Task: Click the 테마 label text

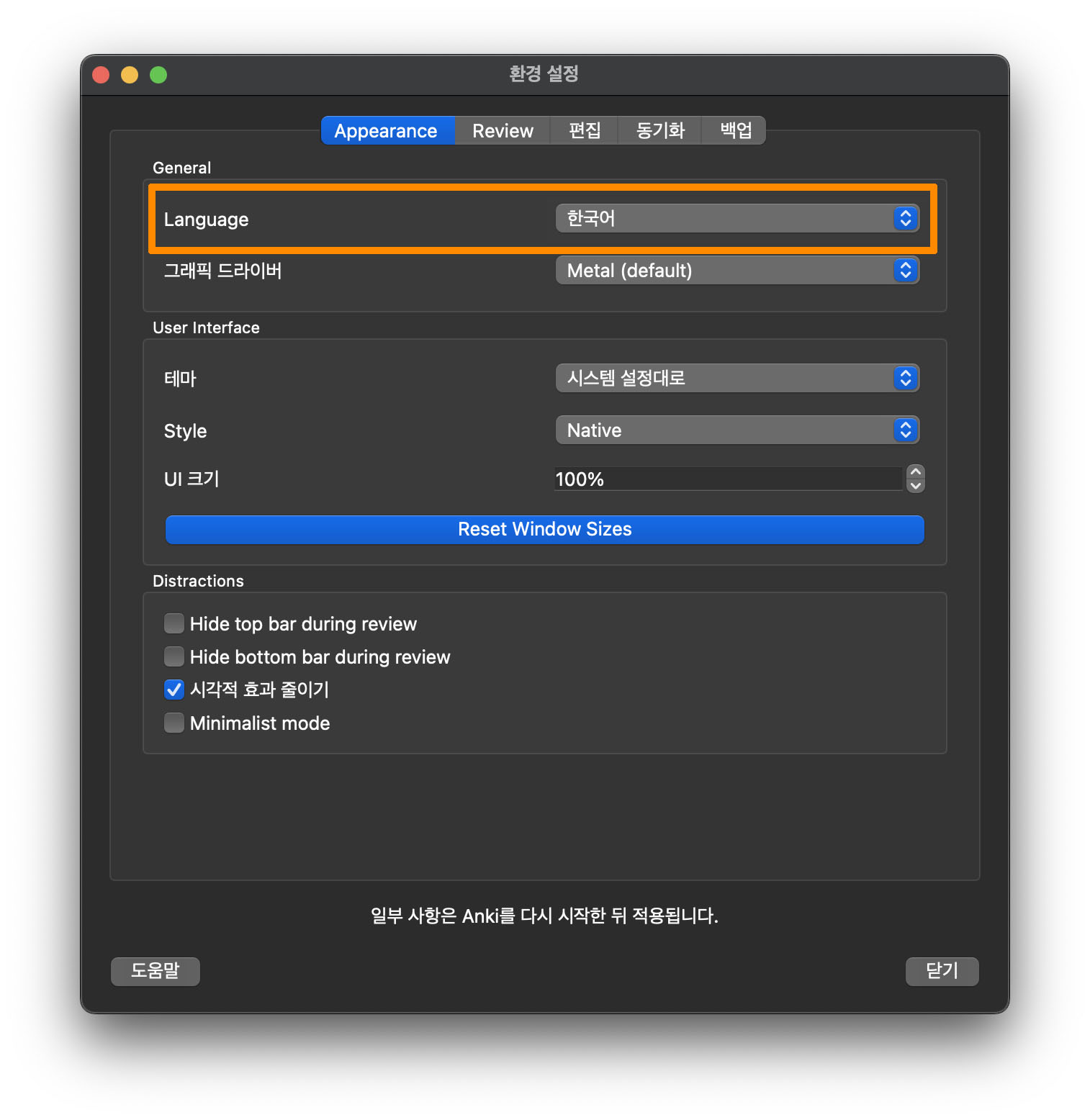Action: pyautogui.click(x=180, y=379)
